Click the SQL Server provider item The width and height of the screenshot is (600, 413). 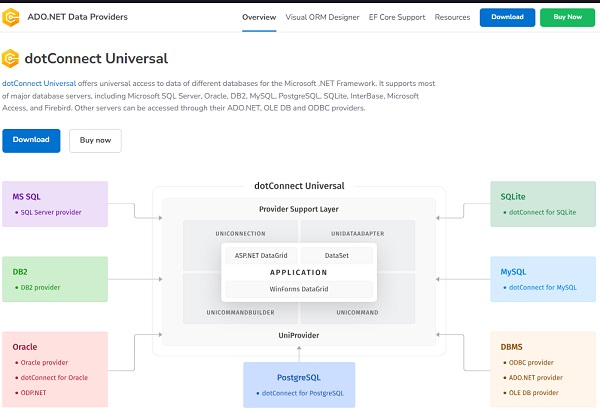click(x=51, y=212)
